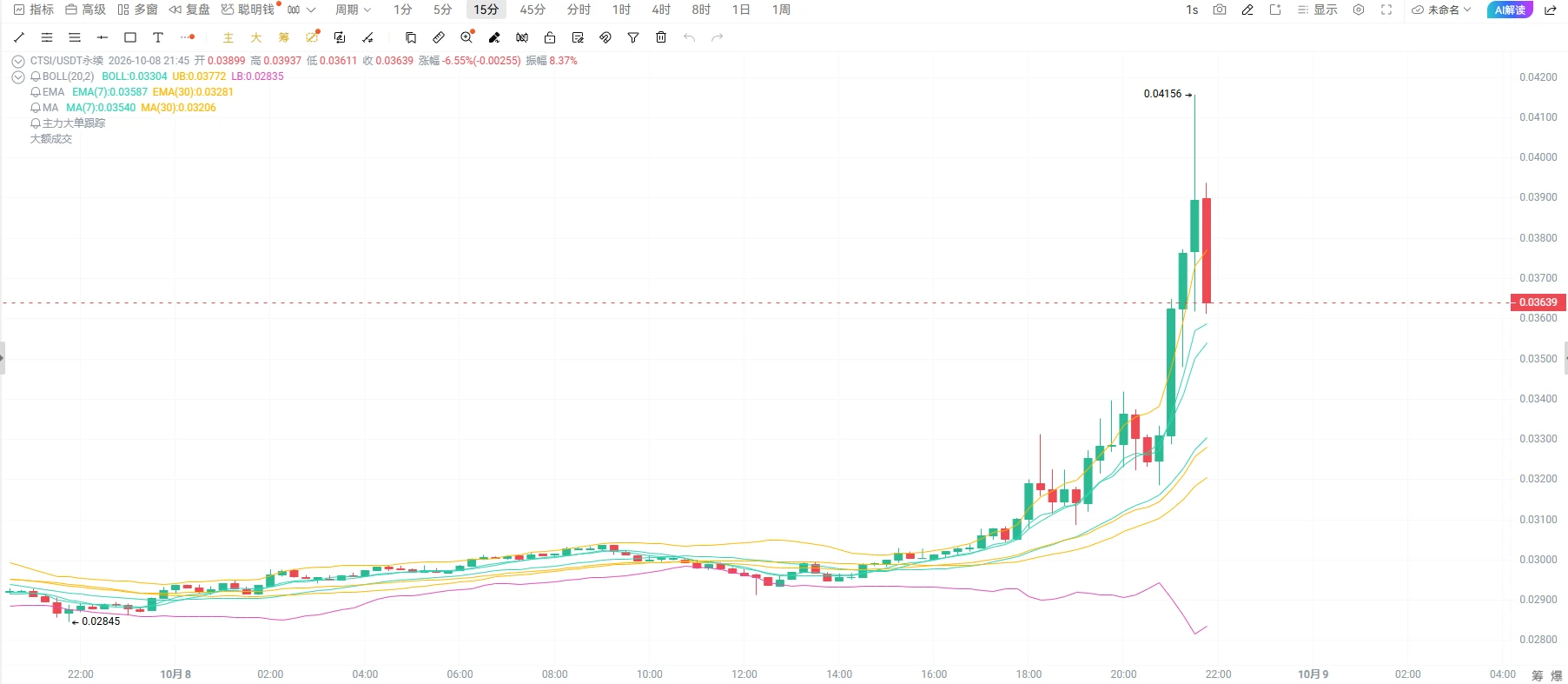Screen dimensions: 1568x684
Task: Open the AI解读 analysis button
Action: (1510, 10)
